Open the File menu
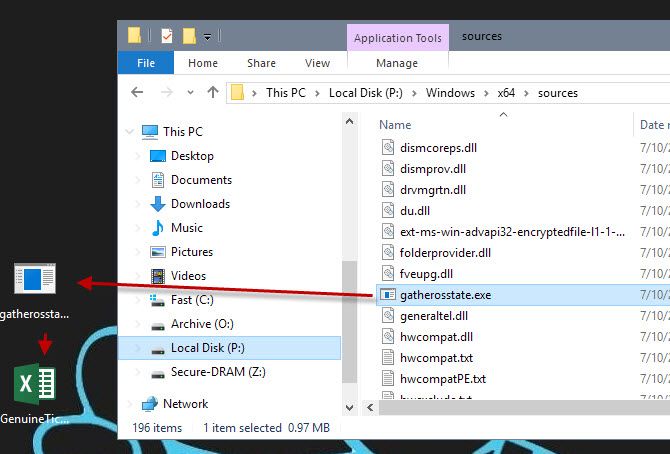This screenshot has height=454, width=670. tap(146, 63)
